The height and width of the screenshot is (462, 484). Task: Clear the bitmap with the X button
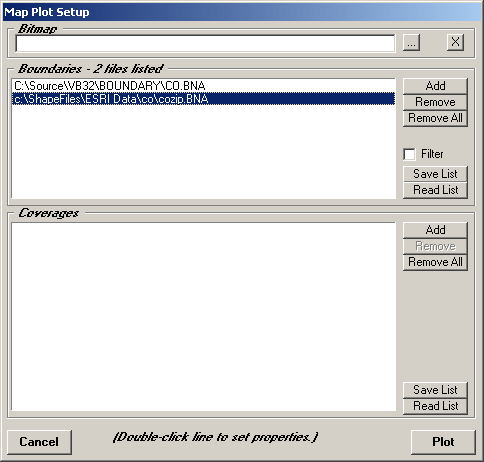pos(455,42)
